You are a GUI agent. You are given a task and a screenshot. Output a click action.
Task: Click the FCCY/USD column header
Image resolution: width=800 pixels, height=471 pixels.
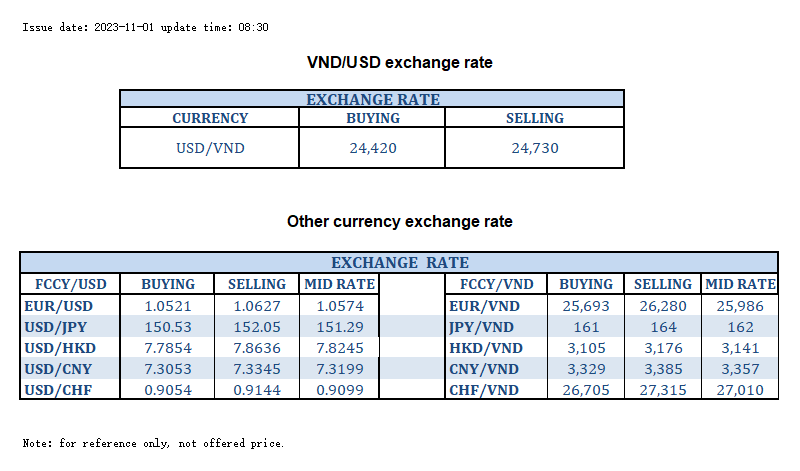pyautogui.click(x=64, y=284)
